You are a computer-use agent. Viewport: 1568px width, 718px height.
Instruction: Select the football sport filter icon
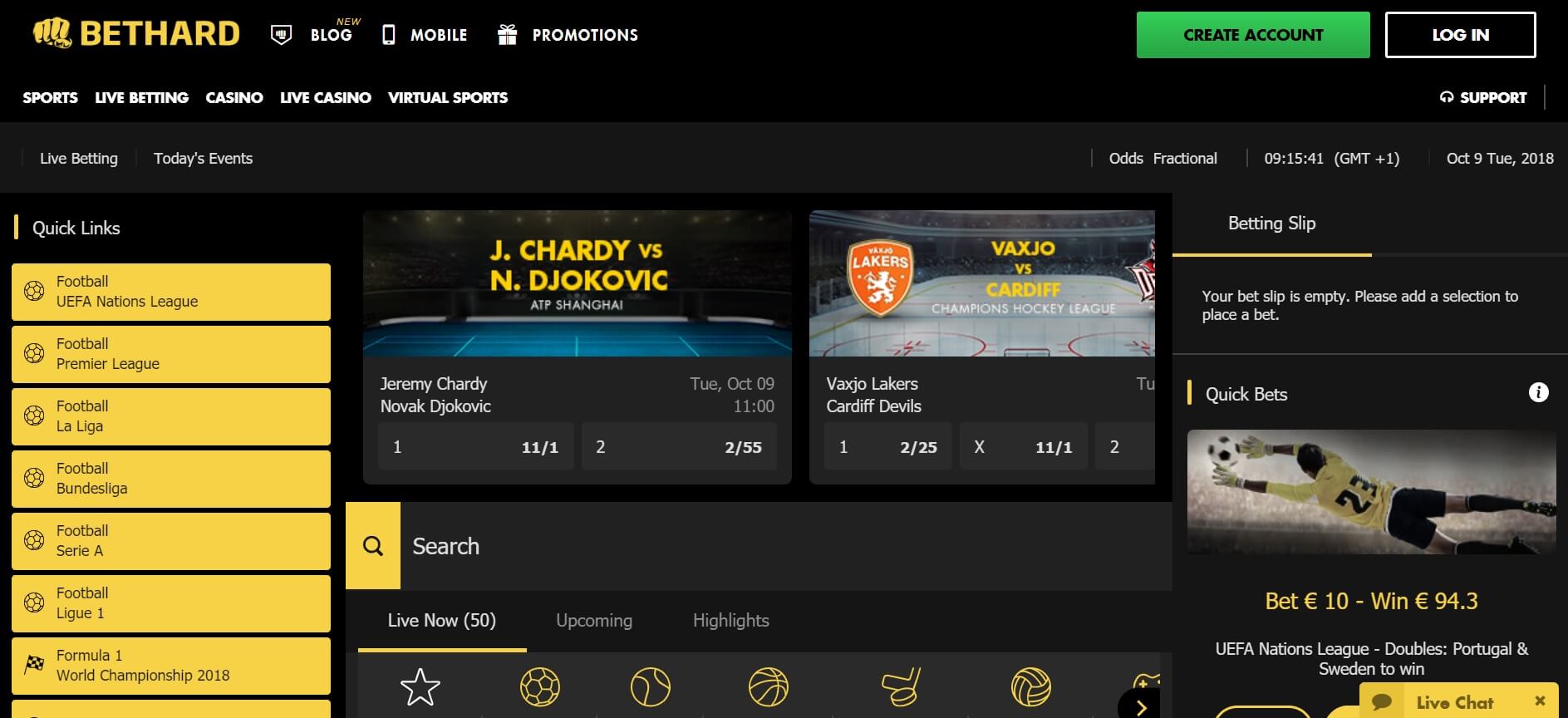[540, 687]
